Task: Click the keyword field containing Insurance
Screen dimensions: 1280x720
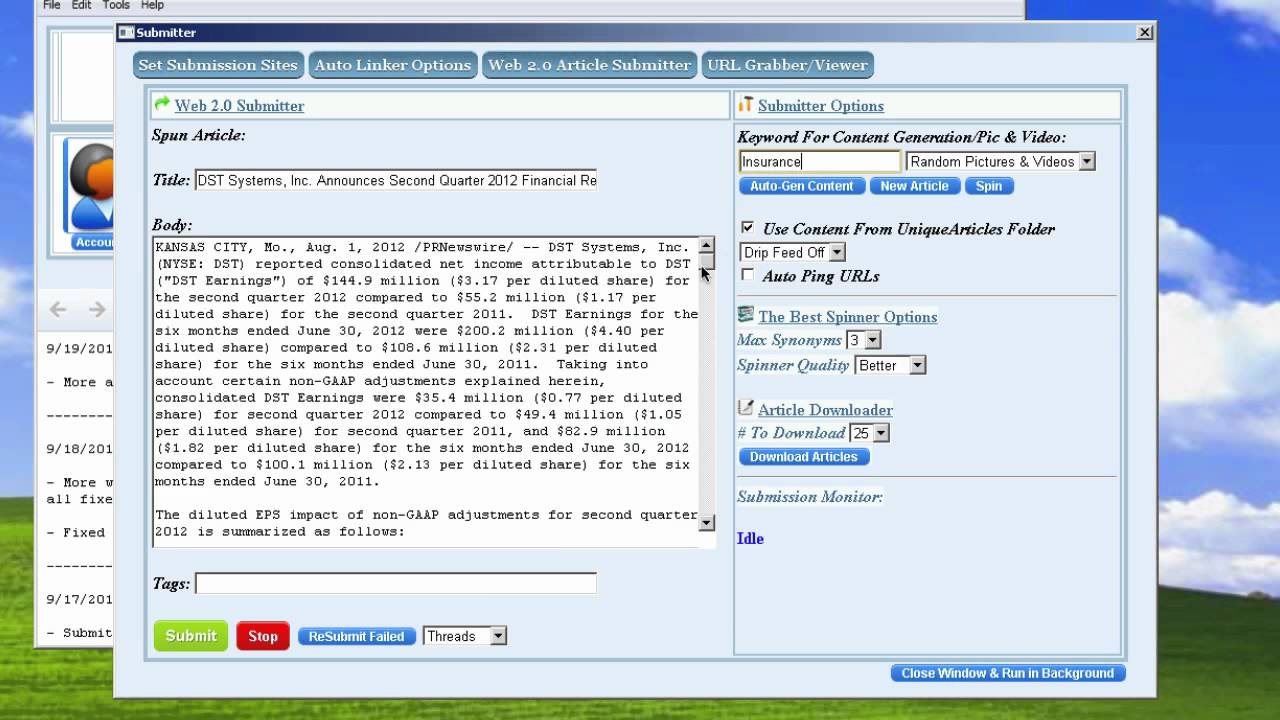Action: tap(820, 161)
